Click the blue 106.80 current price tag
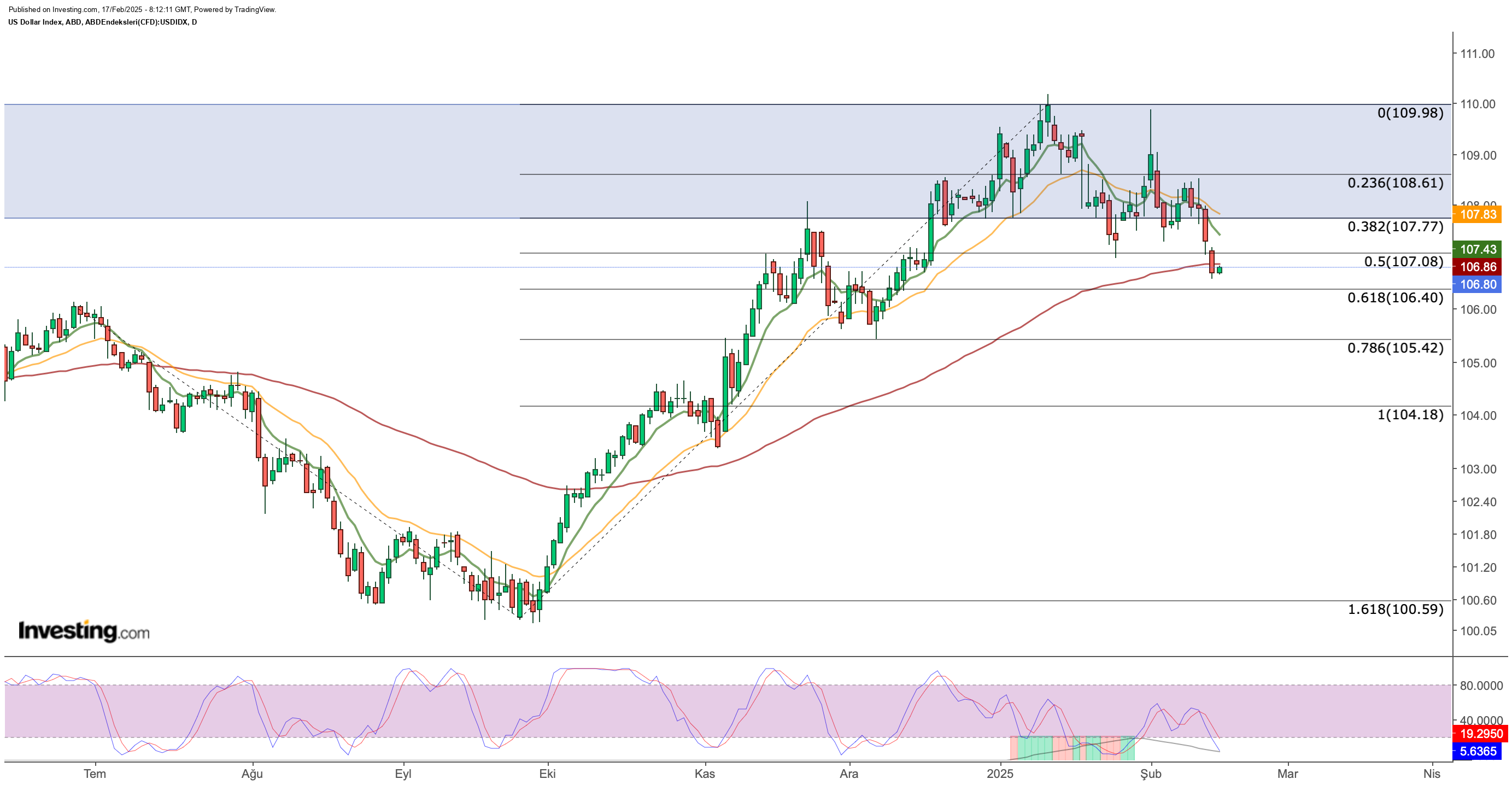The image size is (1512, 785). (1478, 285)
